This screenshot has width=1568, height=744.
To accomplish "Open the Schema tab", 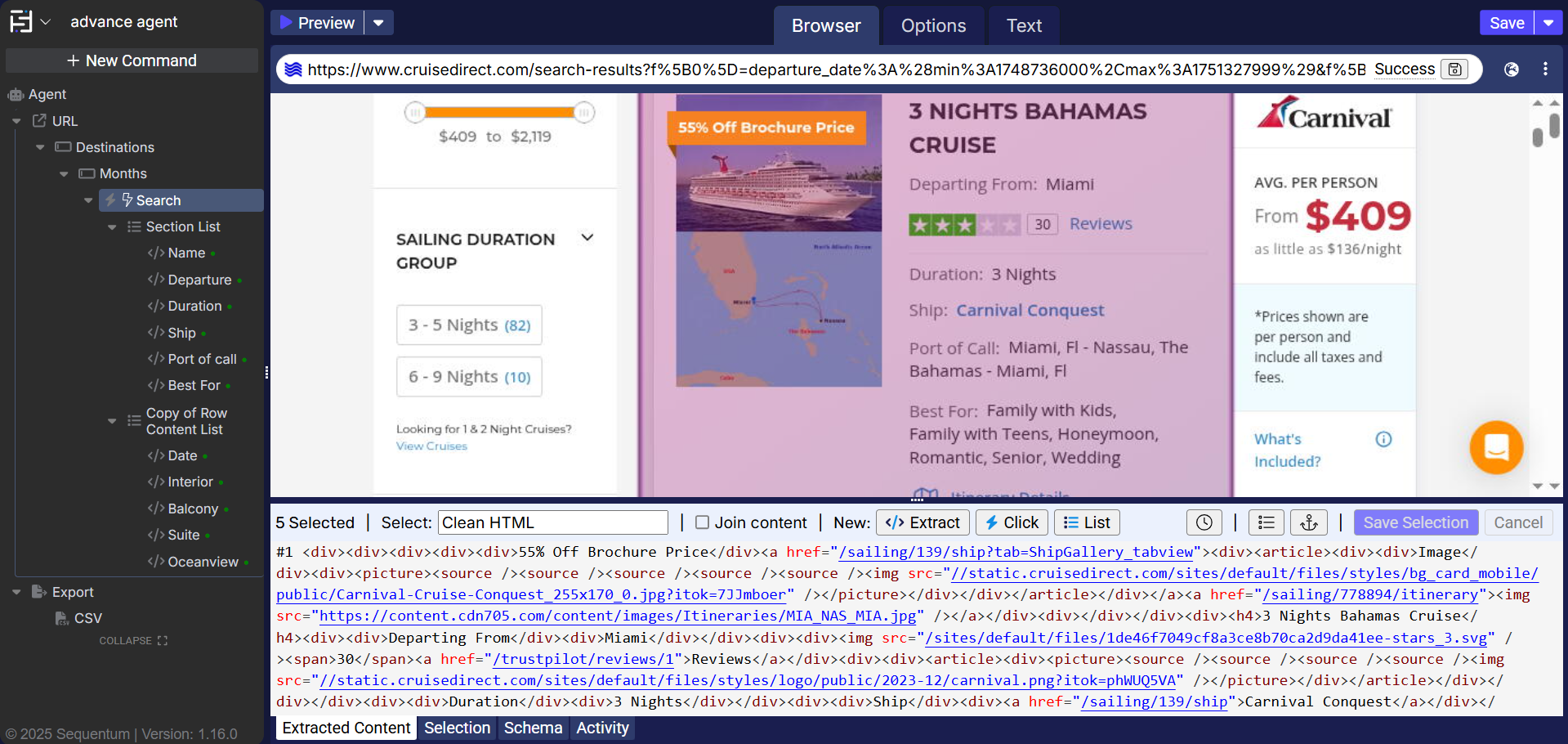I will coord(533,728).
